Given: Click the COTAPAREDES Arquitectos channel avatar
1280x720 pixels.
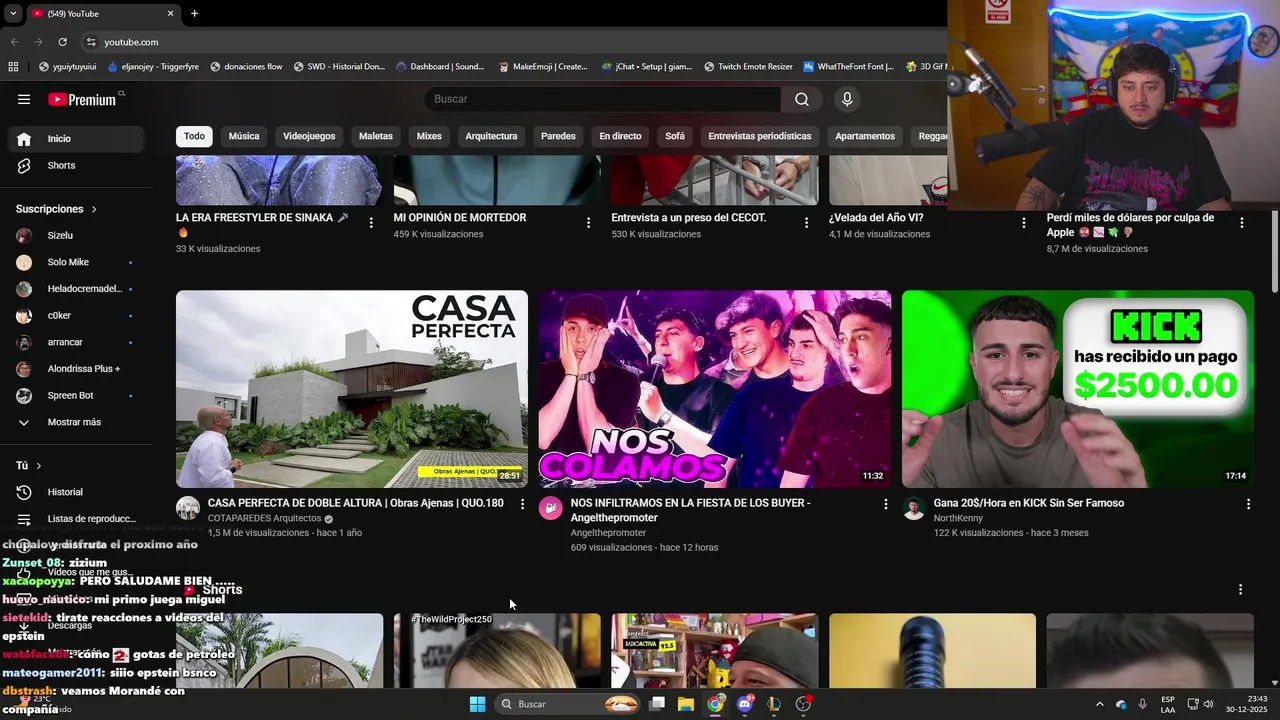Looking at the screenshot, I should click(188, 508).
